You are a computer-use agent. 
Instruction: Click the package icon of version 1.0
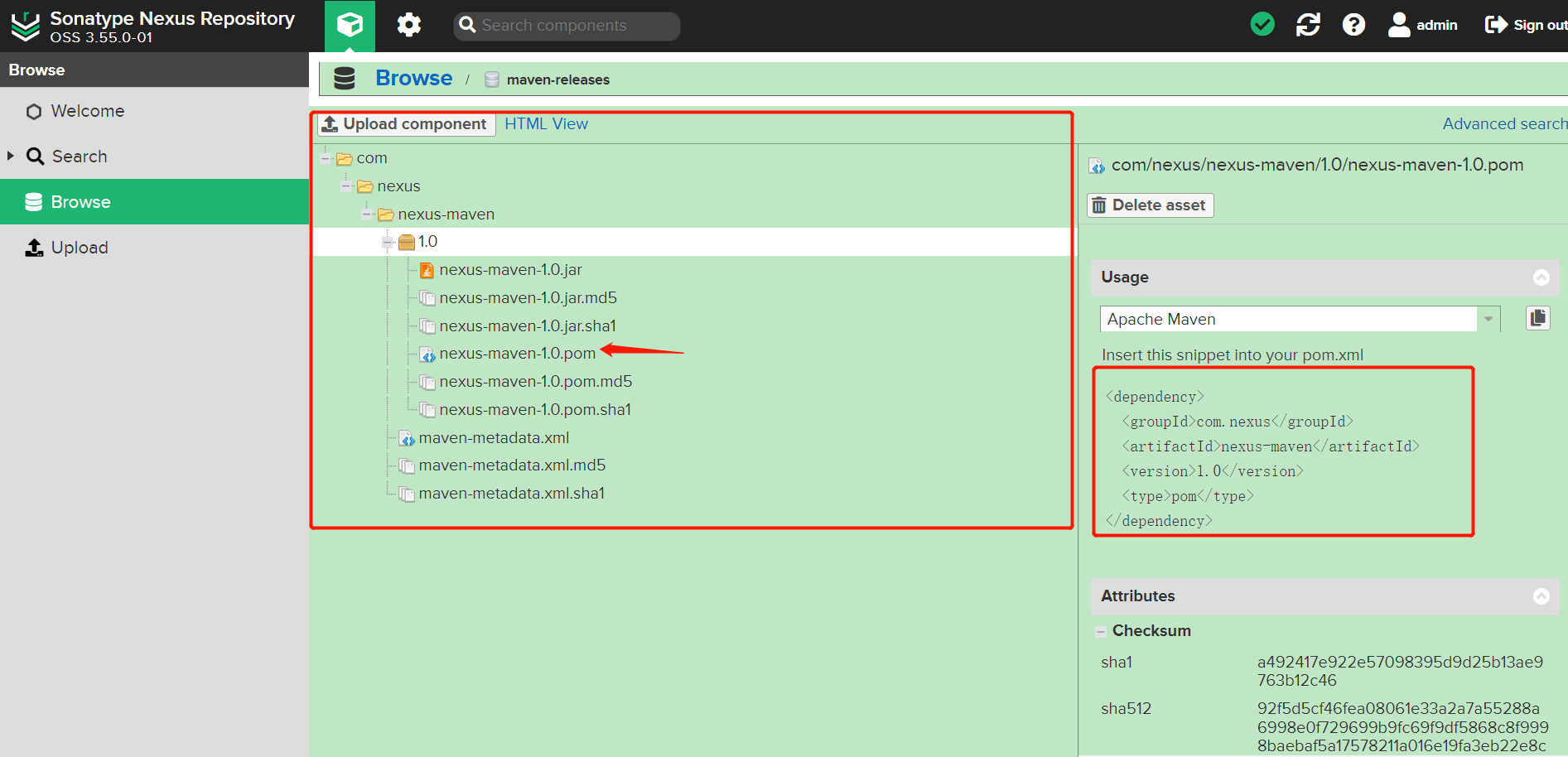(x=406, y=242)
